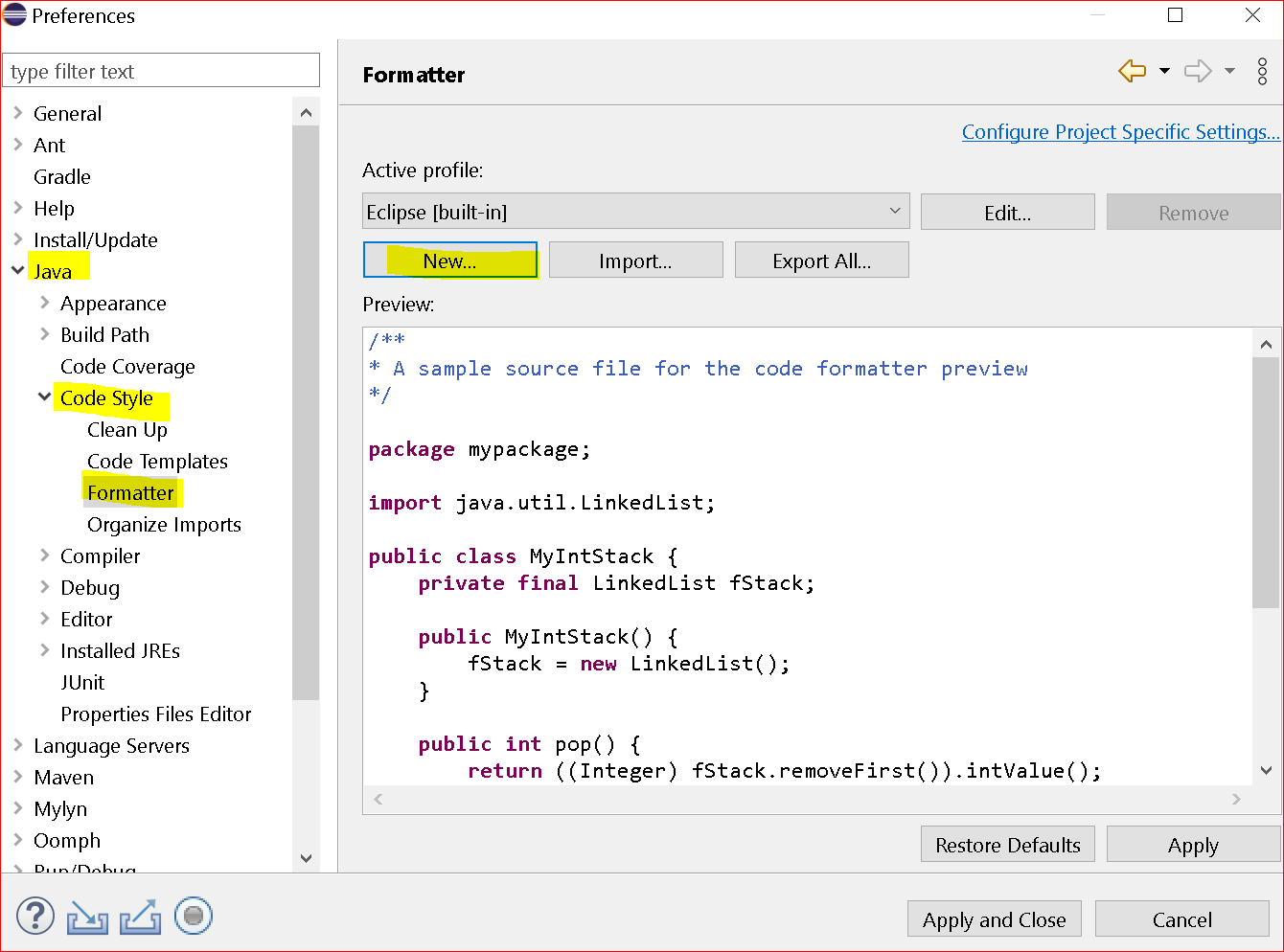This screenshot has width=1284, height=952.
Task: Collapse the Java tree node
Action: [17, 271]
